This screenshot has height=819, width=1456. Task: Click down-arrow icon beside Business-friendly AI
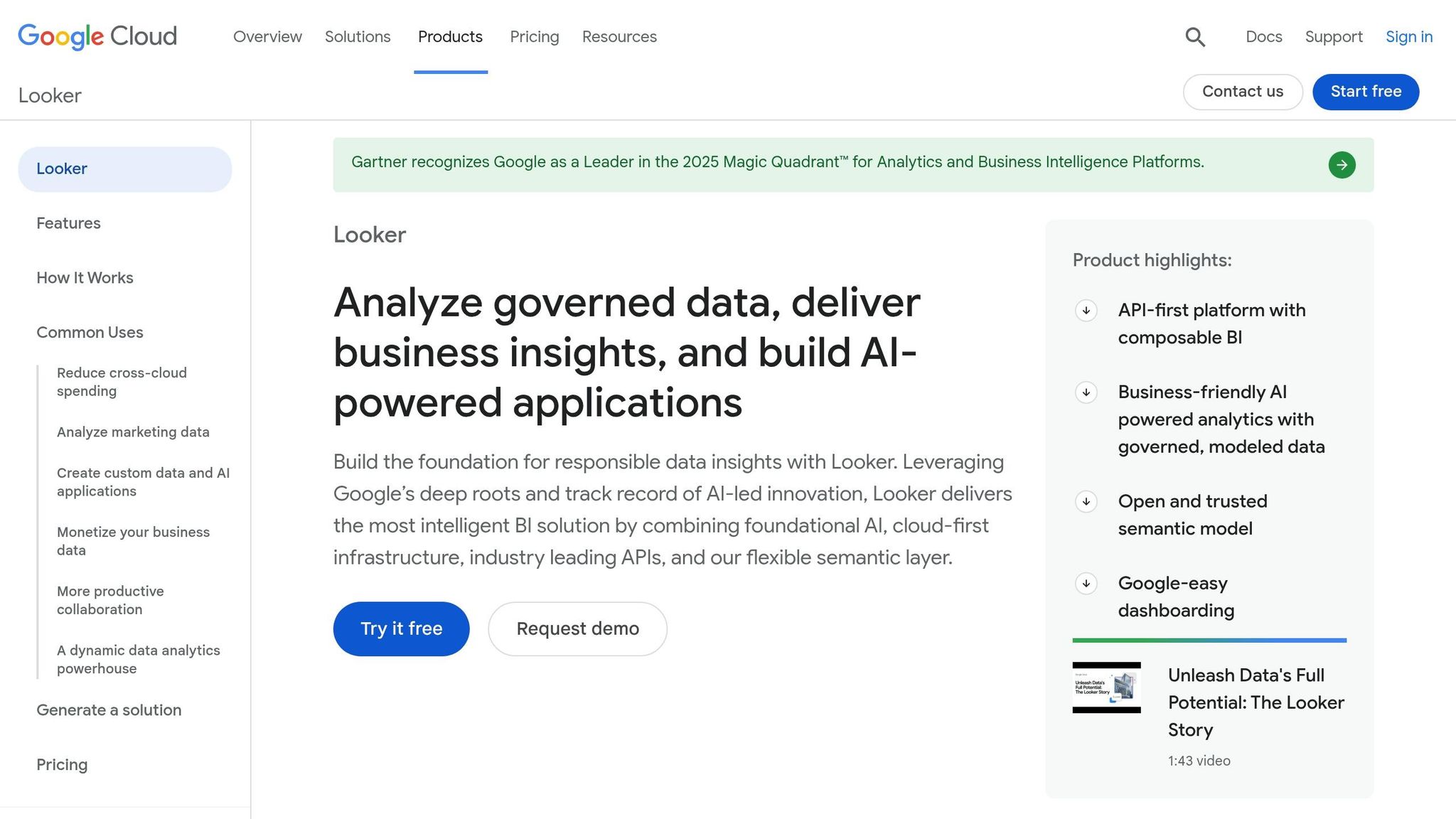coord(1086,392)
